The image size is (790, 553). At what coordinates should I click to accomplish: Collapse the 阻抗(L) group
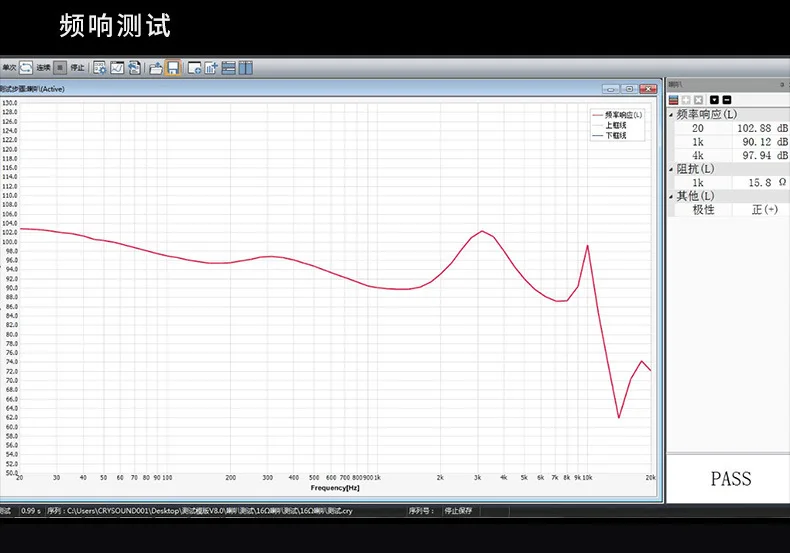(671, 170)
